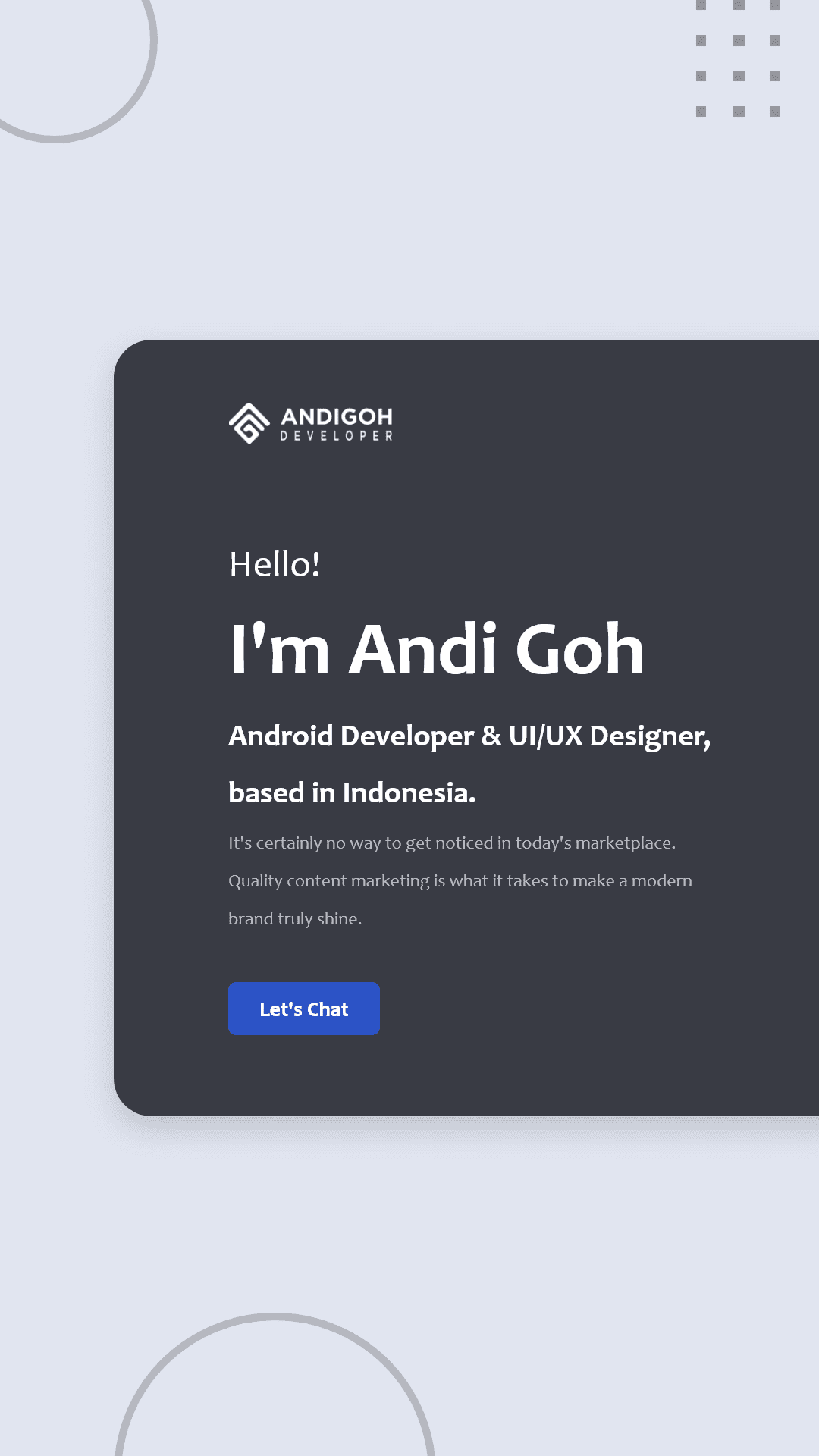Click the word marketplace in the paragraph
Image resolution: width=819 pixels, height=1456 pixels.
click(x=624, y=843)
